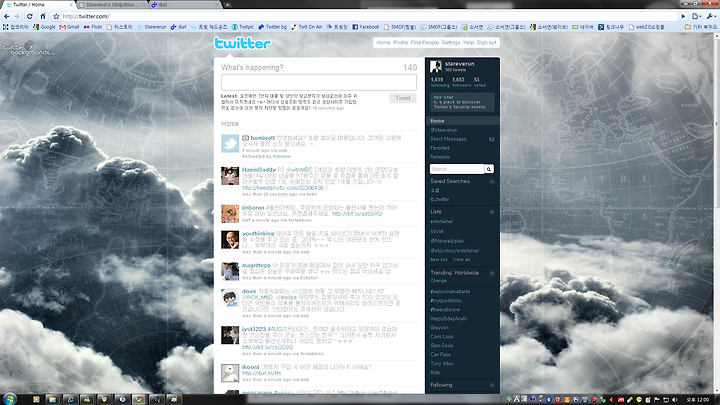Open the Flickr bookmark
This screenshot has width=720, height=405.
pyautogui.click(x=93, y=27)
